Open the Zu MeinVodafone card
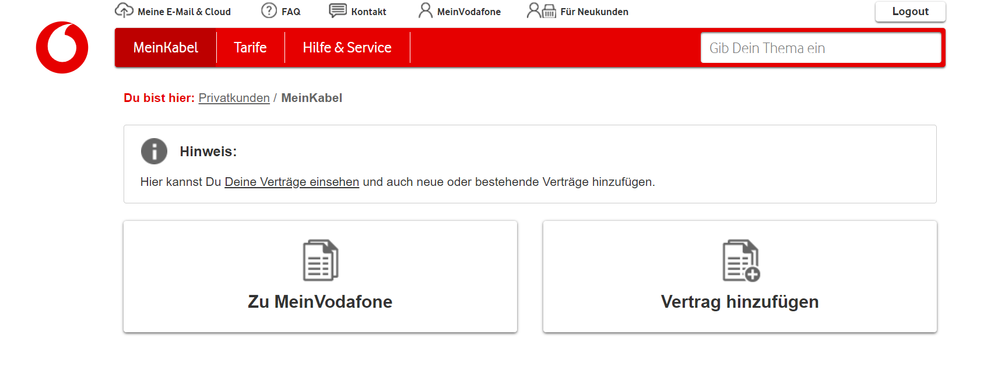The image size is (998, 380). pyautogui.click(x=320, y=276)
